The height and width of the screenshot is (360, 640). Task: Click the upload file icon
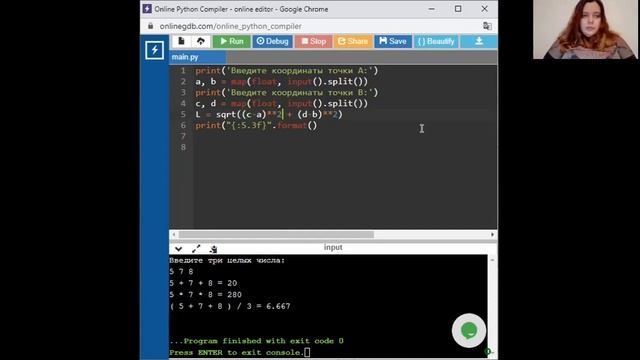click(x=200, y=41)
